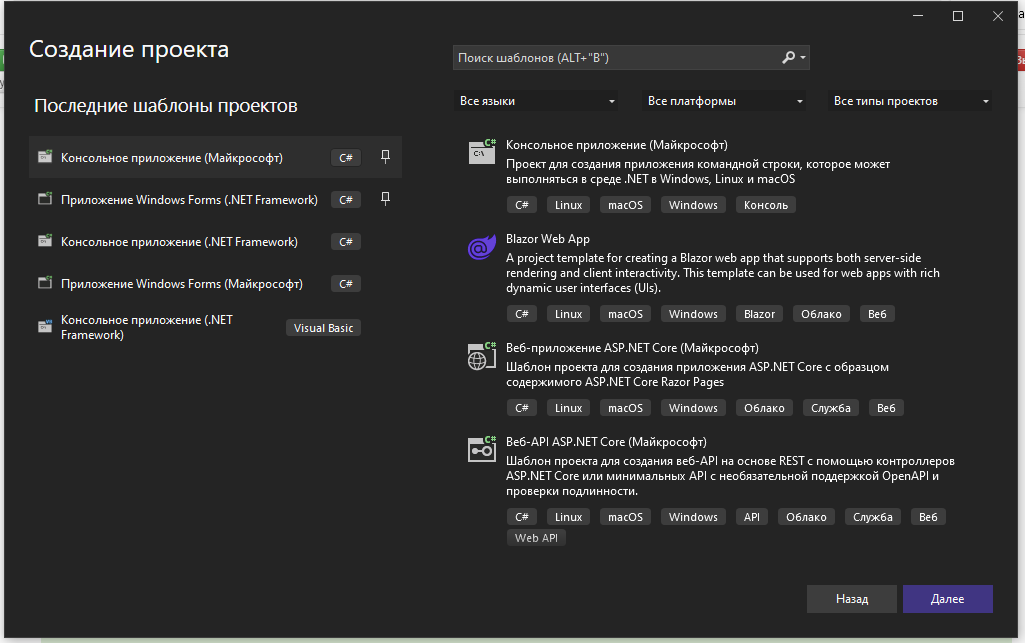This screenshot has width=1025, height=643.
Task: Click the Далее button
Action: pos(948,599)
